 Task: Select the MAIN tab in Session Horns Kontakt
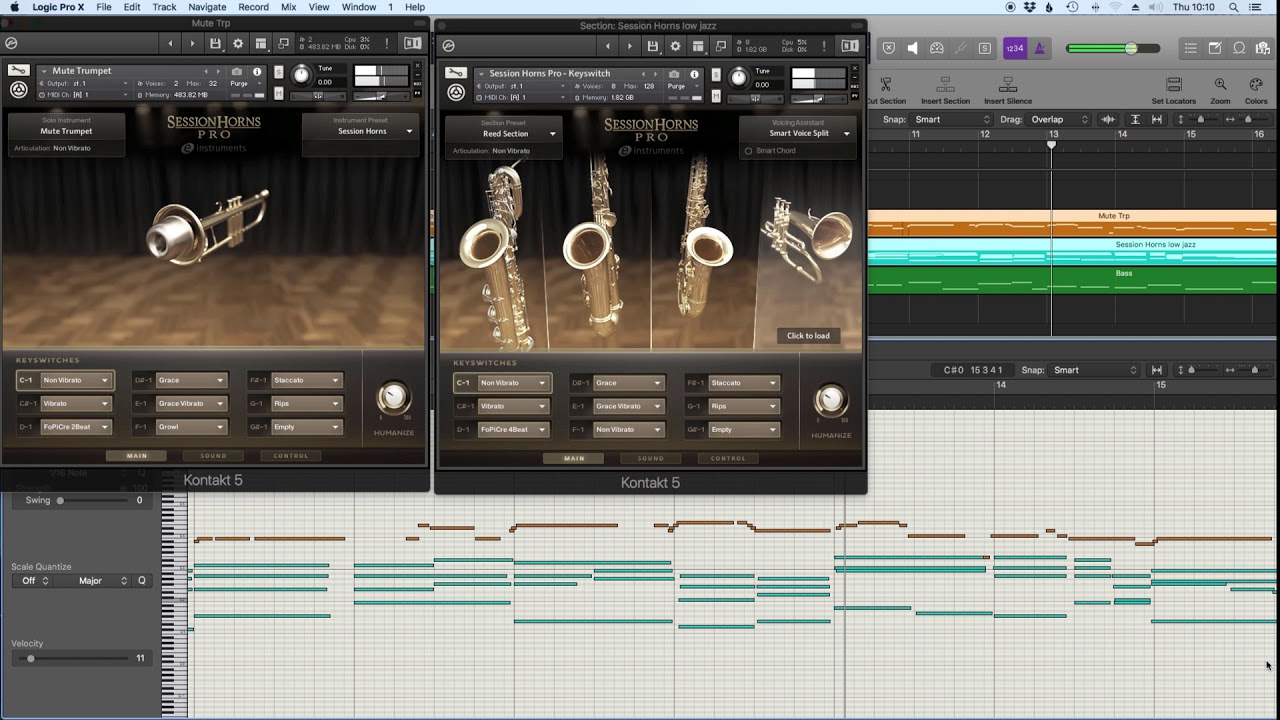pos(574,459)
